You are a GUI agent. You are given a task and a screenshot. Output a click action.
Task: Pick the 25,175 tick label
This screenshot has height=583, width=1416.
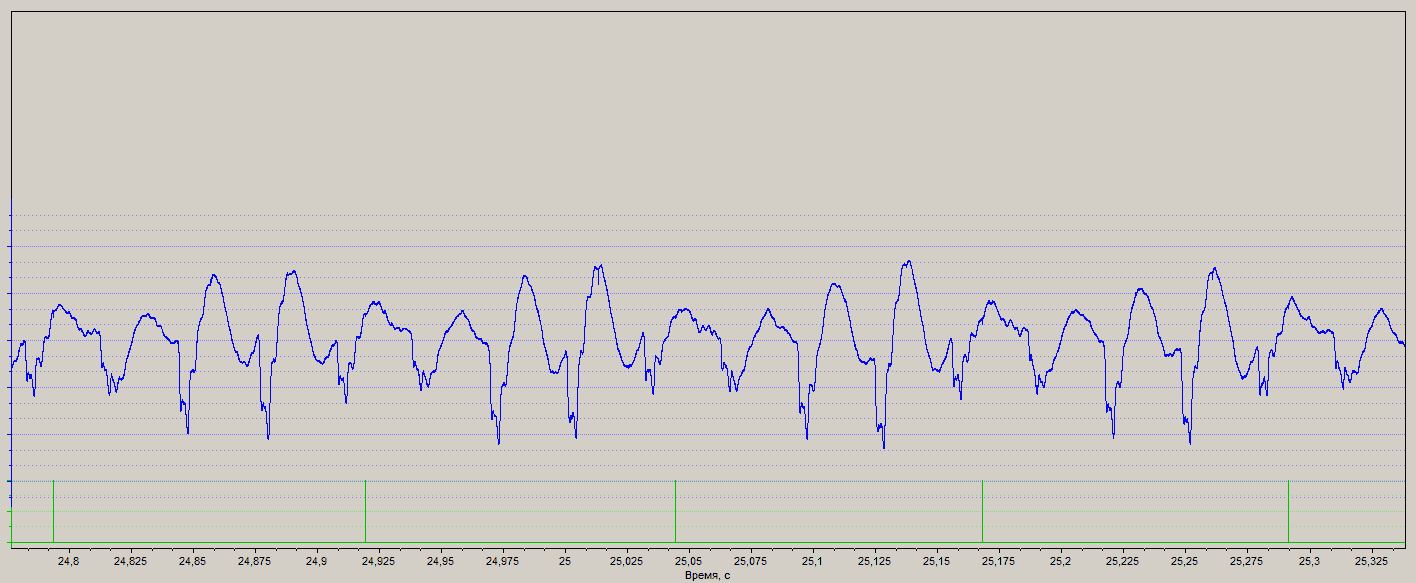click(999, 561)
